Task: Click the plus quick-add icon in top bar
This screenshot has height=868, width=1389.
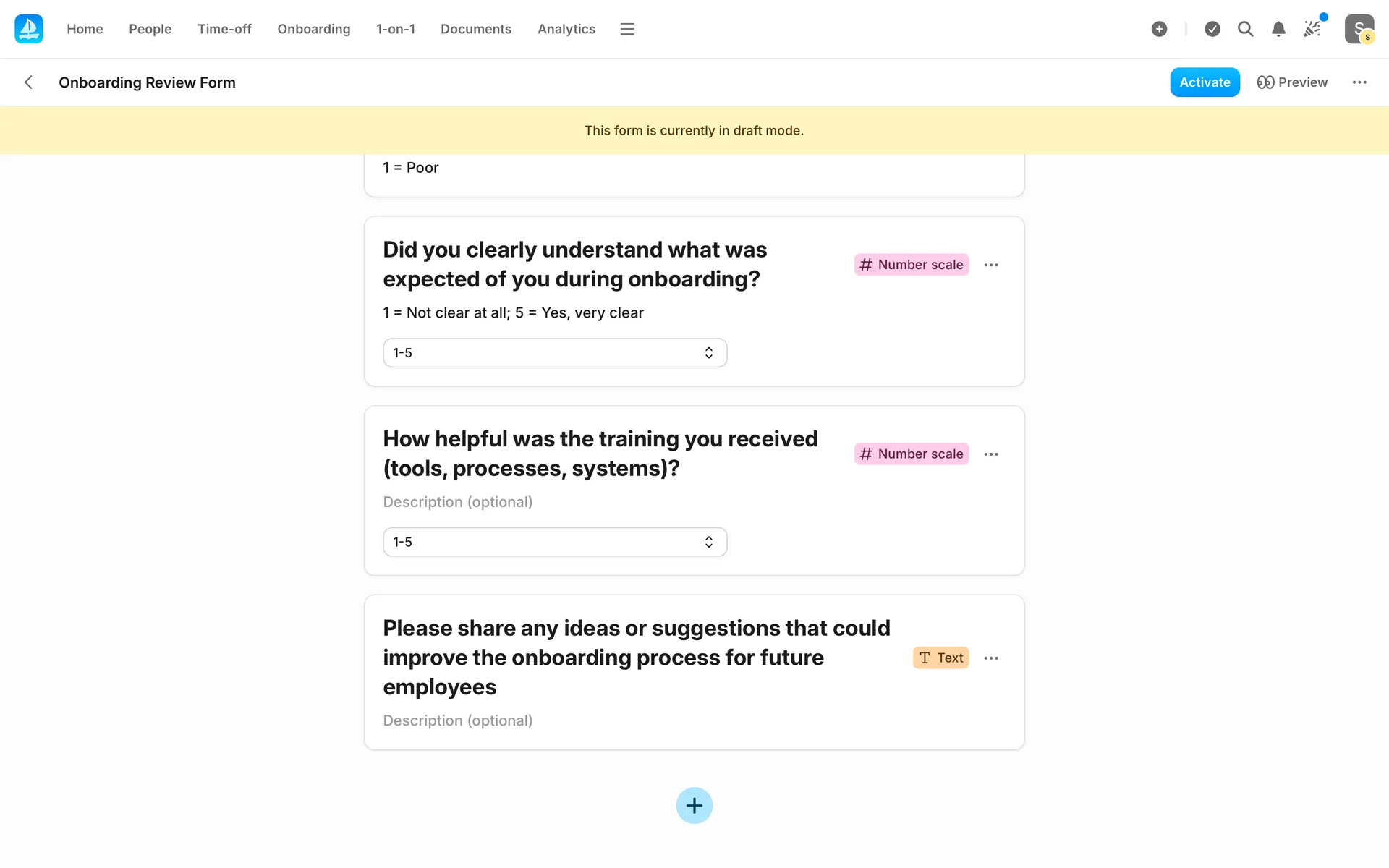Action: (x=1159, y=29)
